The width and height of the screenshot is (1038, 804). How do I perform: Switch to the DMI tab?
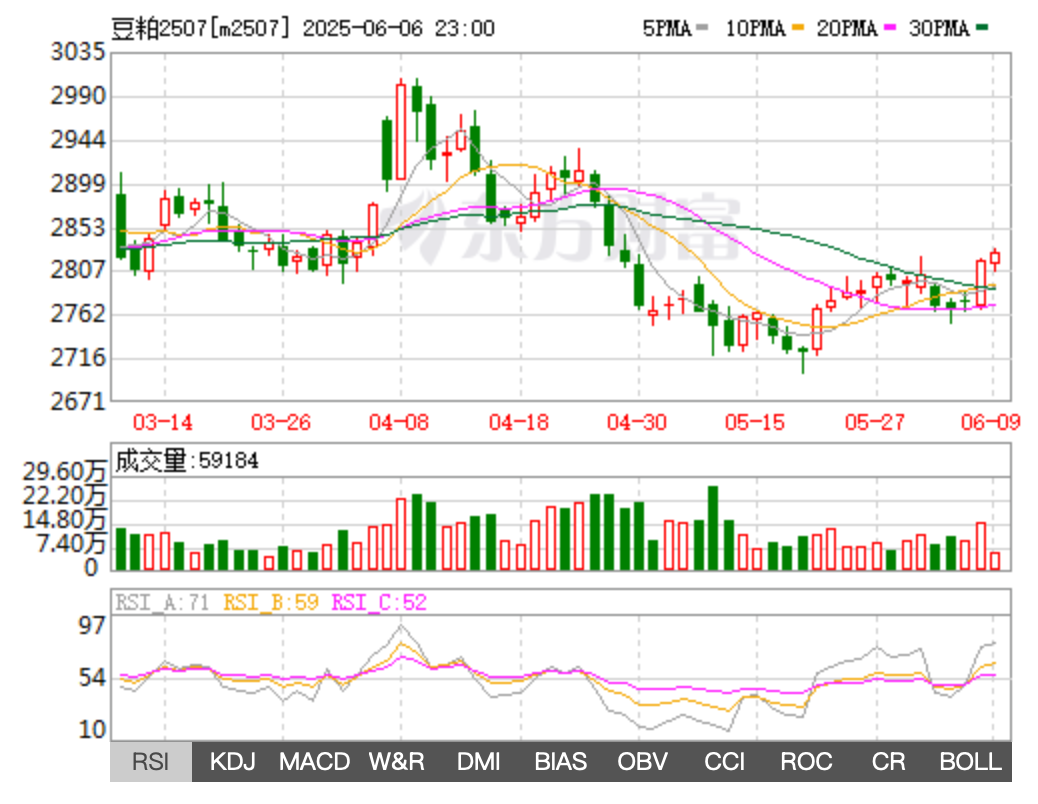tap(479, 762)
